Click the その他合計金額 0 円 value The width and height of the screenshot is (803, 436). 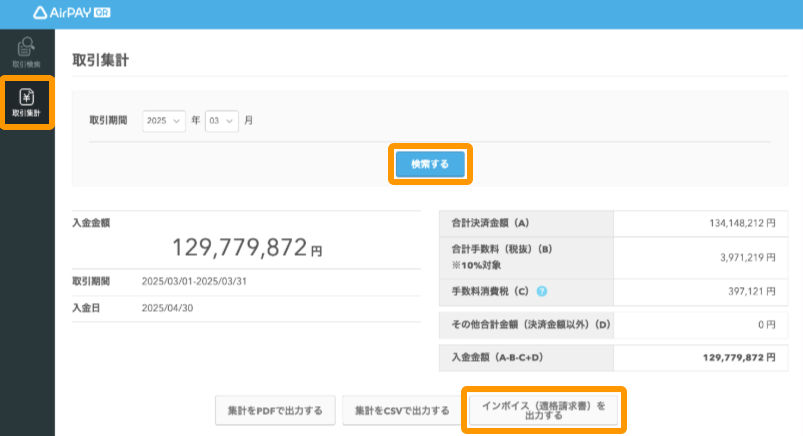[767, 325]
